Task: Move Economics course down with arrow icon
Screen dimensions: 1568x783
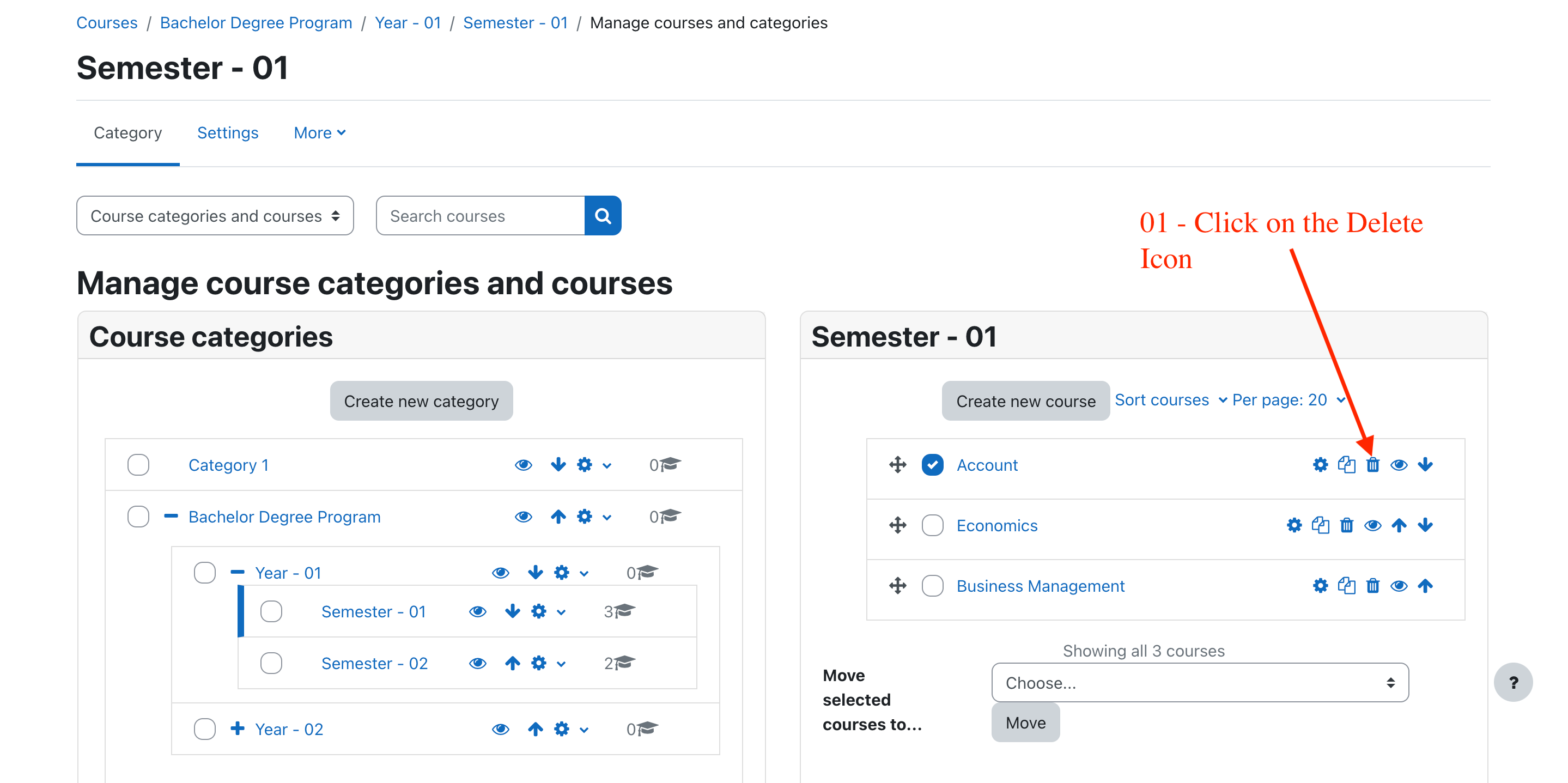Action: coord(1425,525)
